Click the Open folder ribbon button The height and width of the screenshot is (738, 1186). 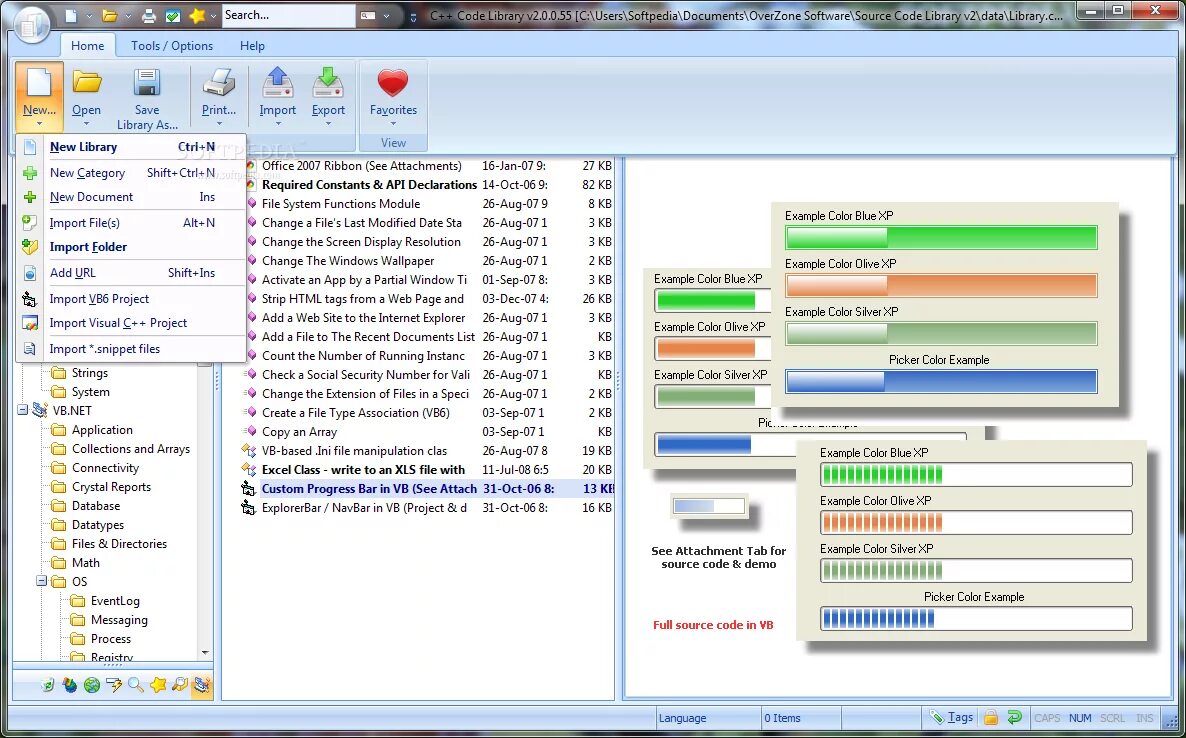pos(86,98)
